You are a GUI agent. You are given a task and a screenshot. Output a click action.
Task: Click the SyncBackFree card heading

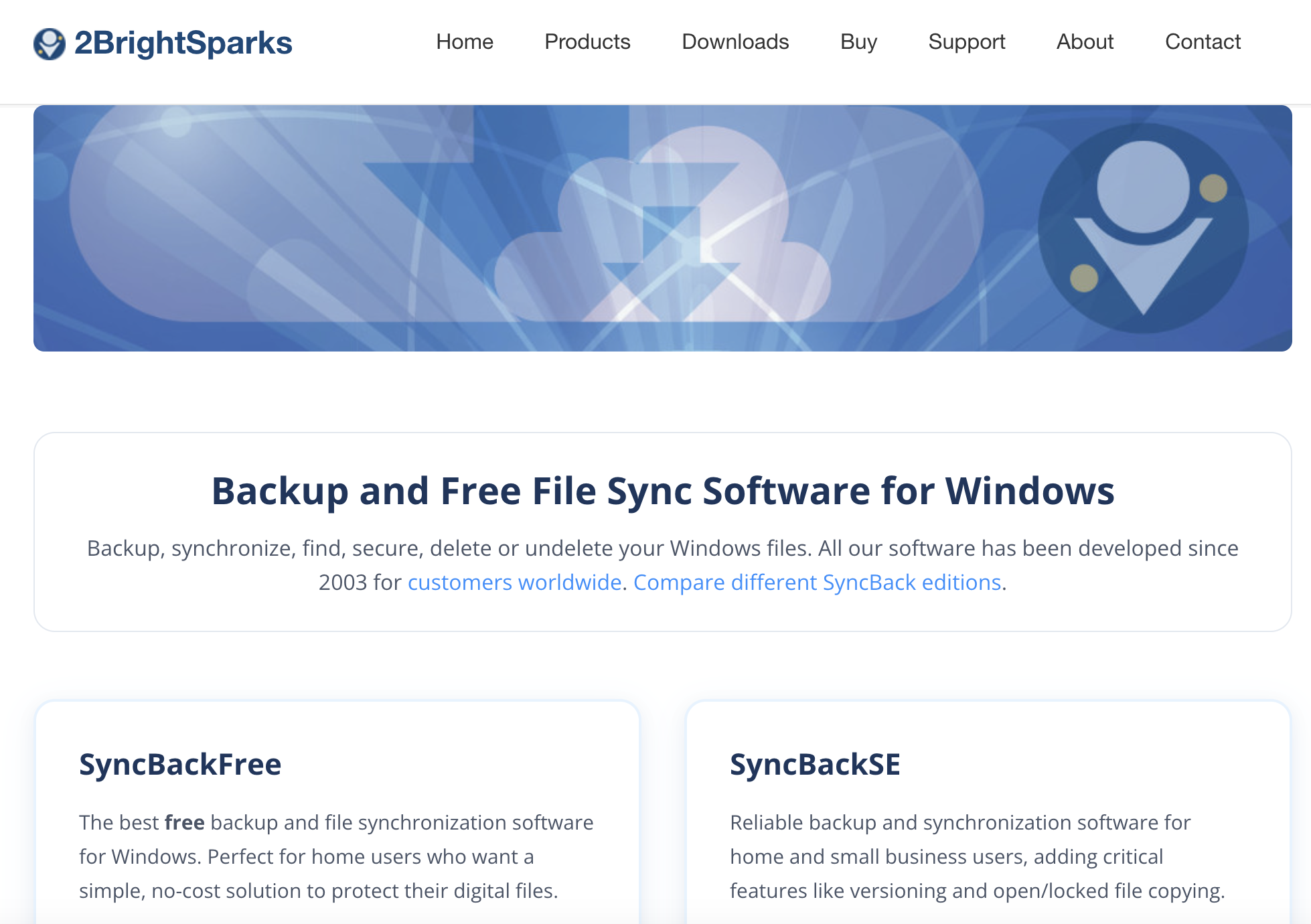pos(180,765)
